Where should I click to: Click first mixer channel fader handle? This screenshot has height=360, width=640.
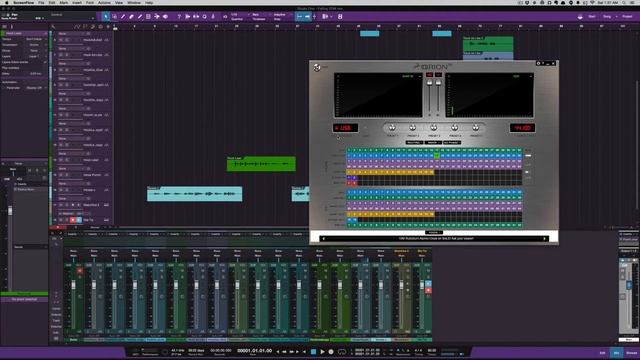coord(74,285)
